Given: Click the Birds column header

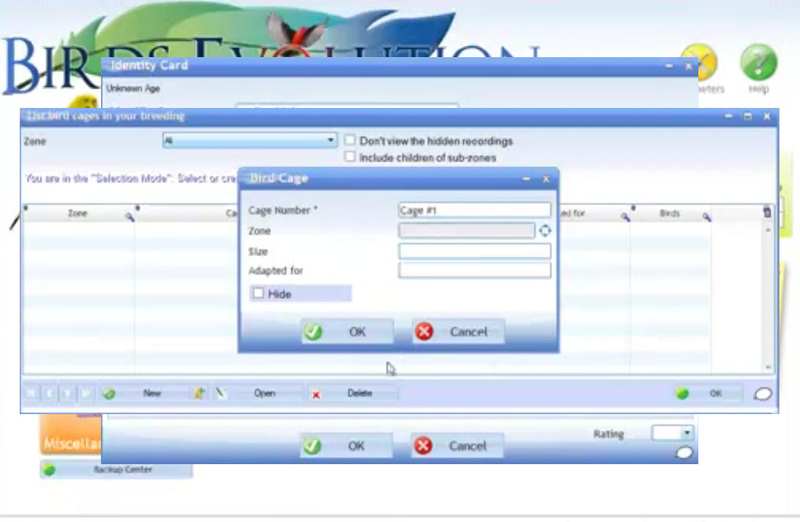Looking at the screenshot, I should point(670,213).
